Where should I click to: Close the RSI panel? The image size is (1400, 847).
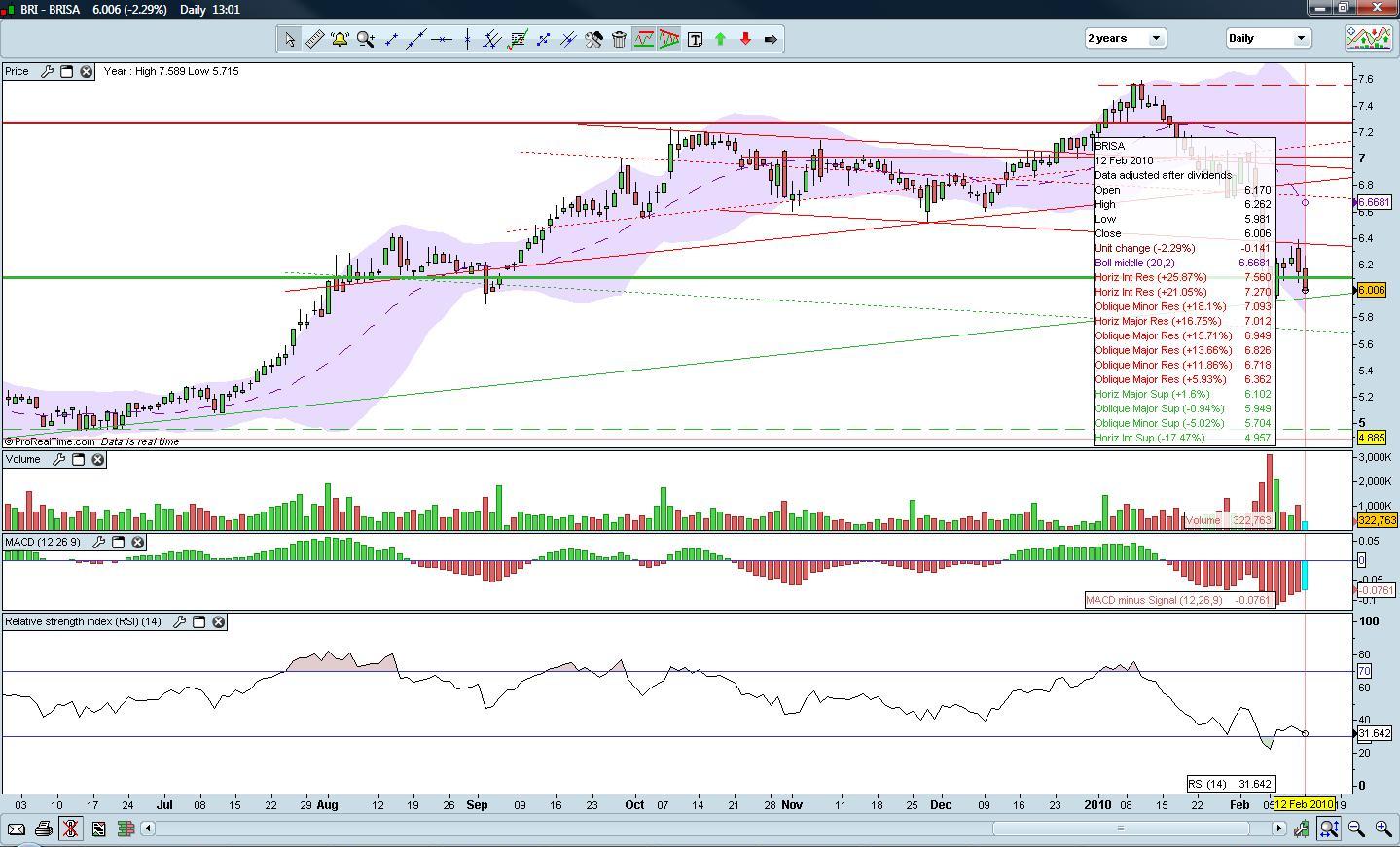218,621
